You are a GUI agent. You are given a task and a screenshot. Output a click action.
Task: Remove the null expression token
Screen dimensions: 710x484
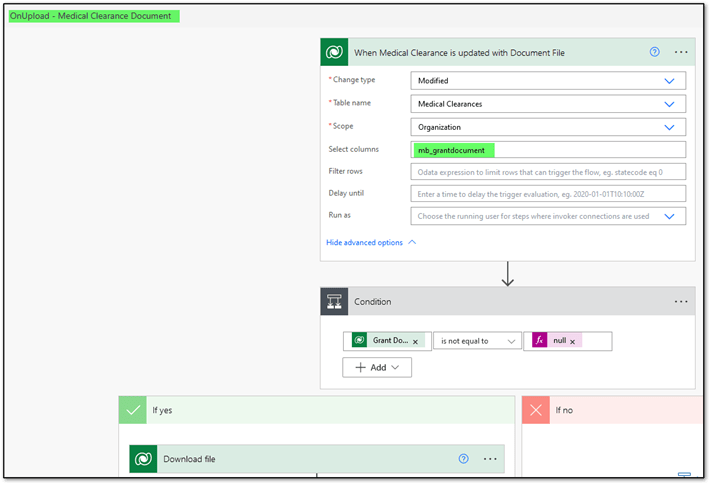tap(573, 341)
